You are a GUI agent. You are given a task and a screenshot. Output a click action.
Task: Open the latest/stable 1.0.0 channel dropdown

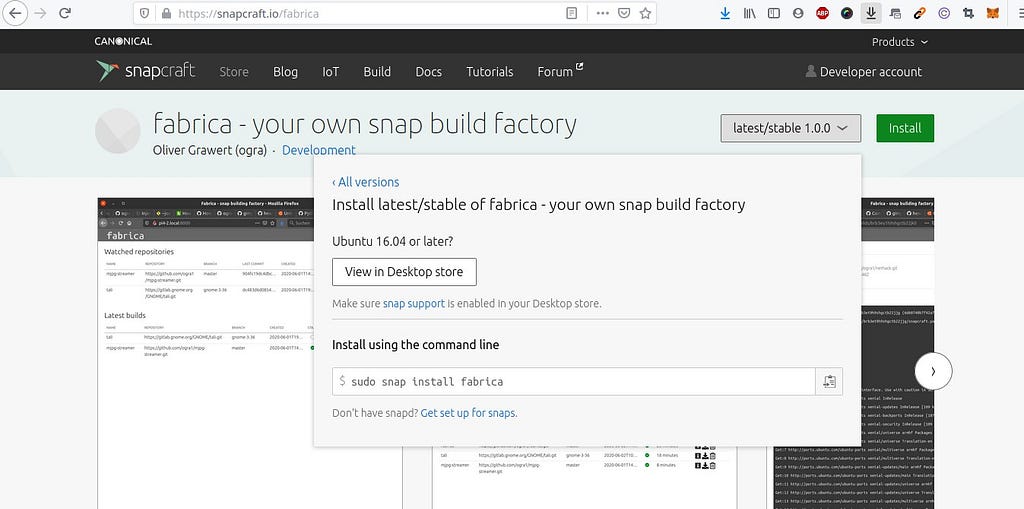pyautogui.click(x=790, y=128)
